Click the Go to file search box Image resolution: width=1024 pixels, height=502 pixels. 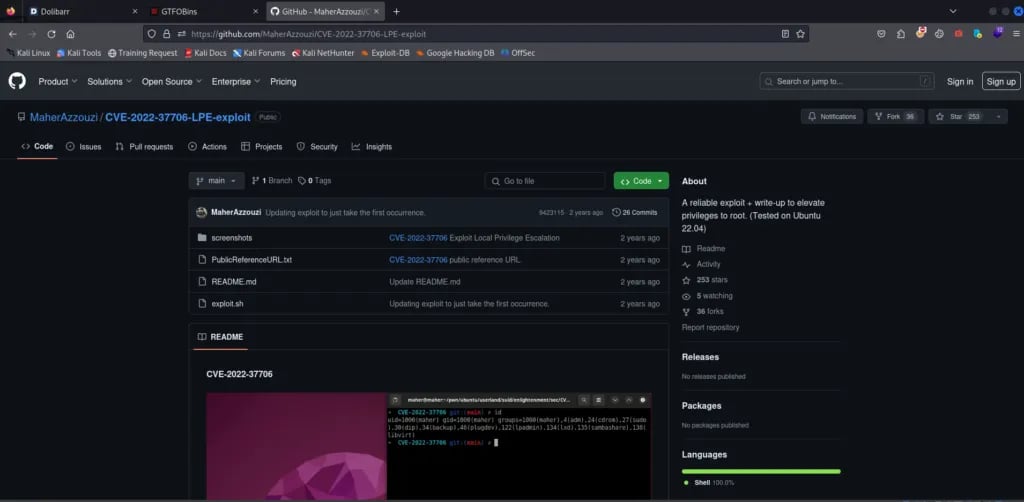[545, 181]
